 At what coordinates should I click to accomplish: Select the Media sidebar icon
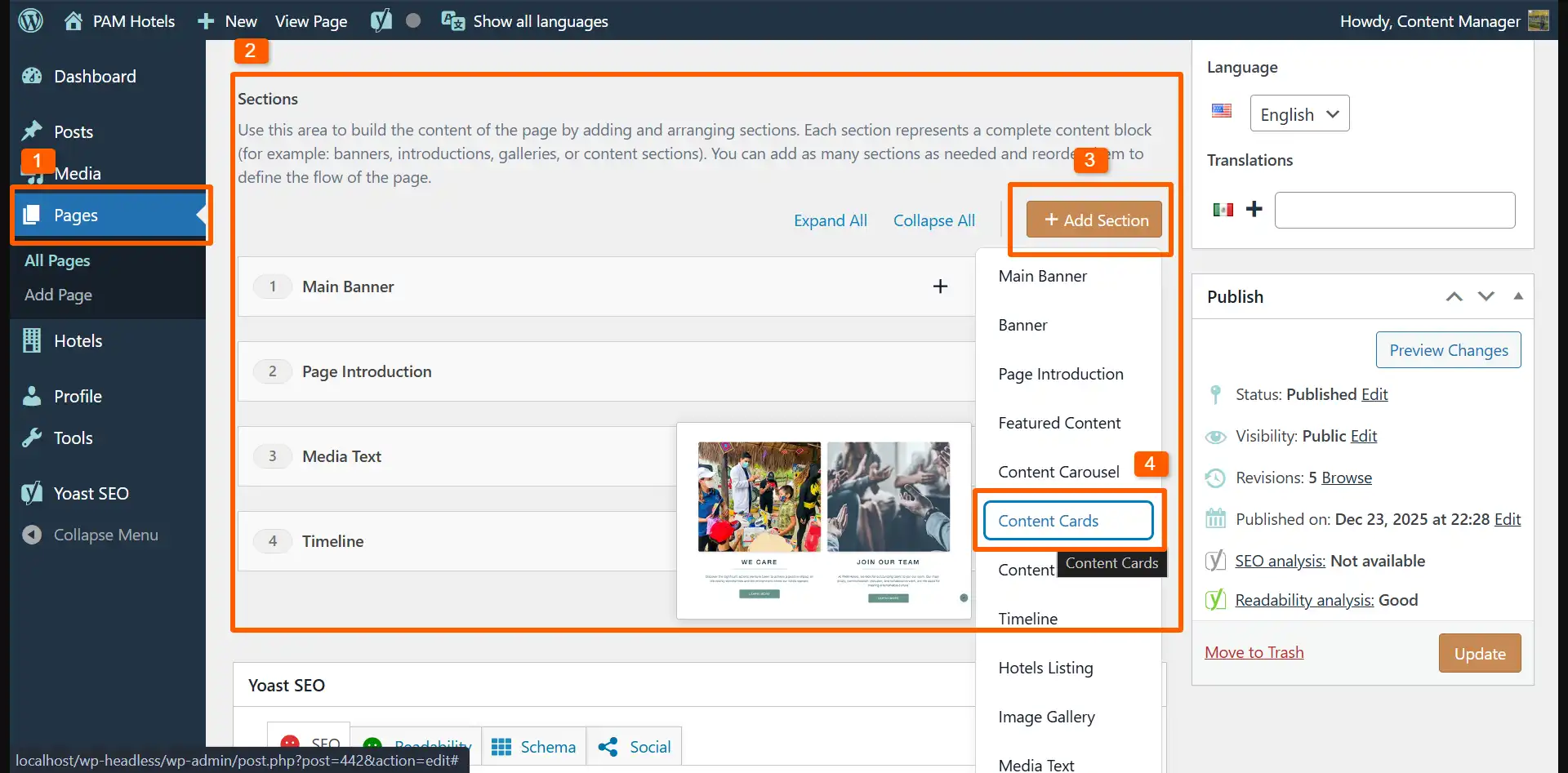(x=31, y=172)
